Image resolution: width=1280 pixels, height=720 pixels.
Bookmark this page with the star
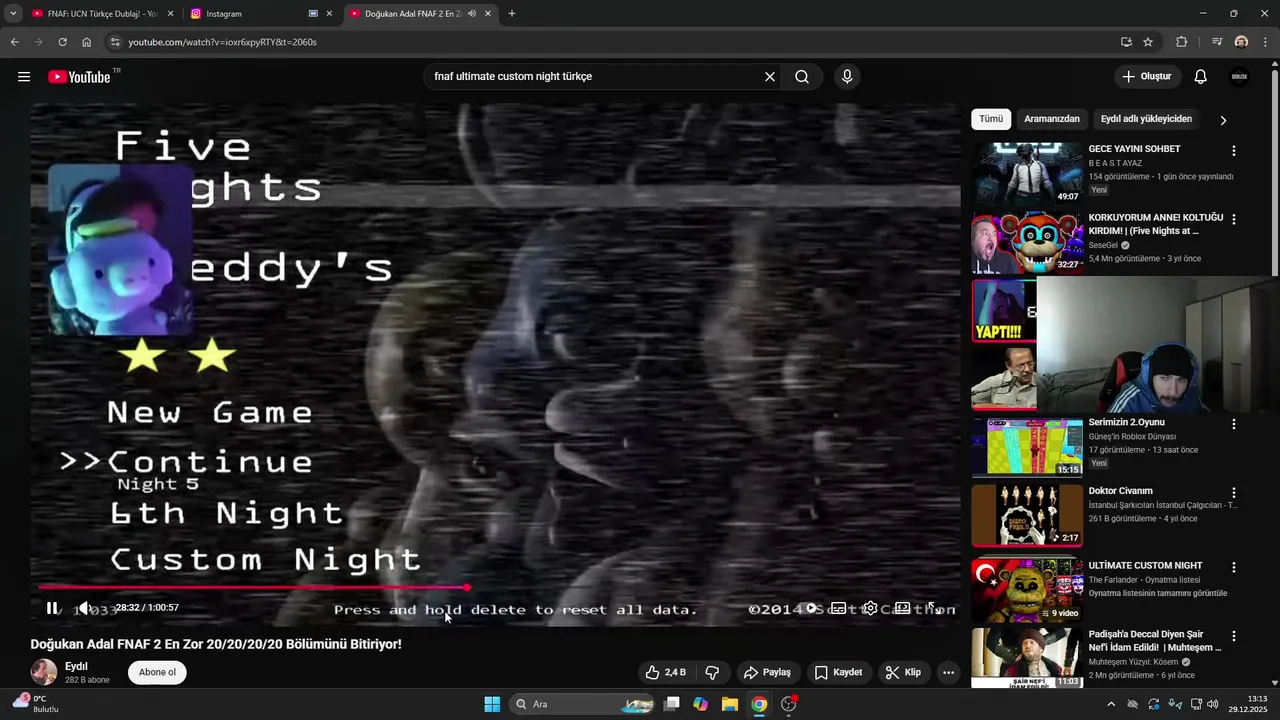click(x=1148, y=42)
